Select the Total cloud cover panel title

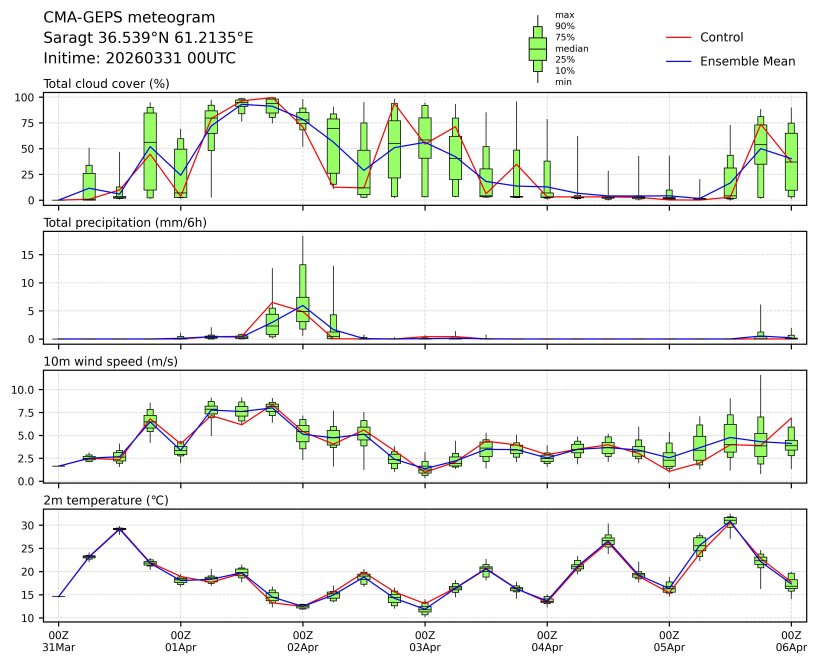(106, 83)
